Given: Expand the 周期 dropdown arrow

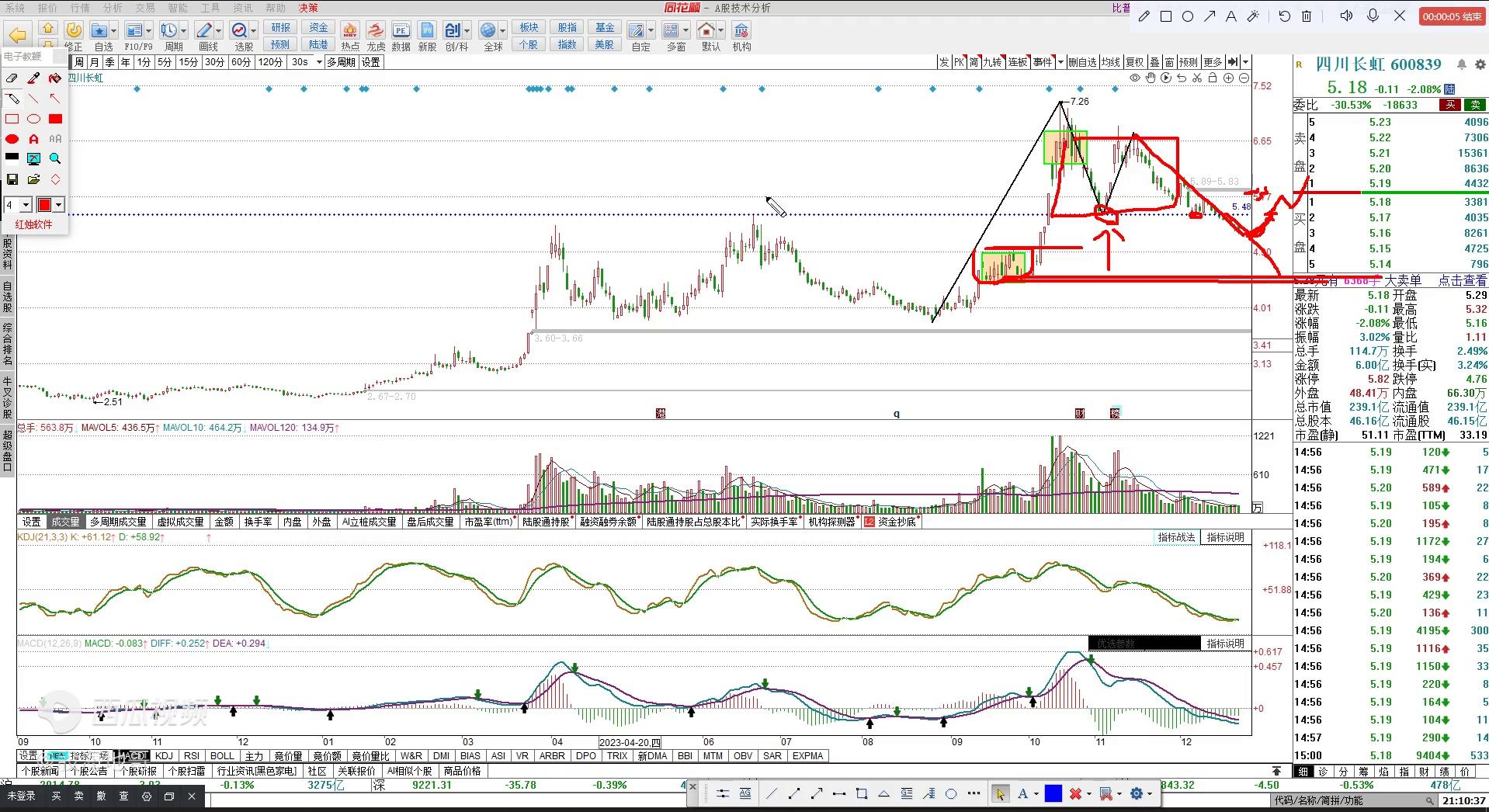Looking at the screenshot, I should [184, 31].
